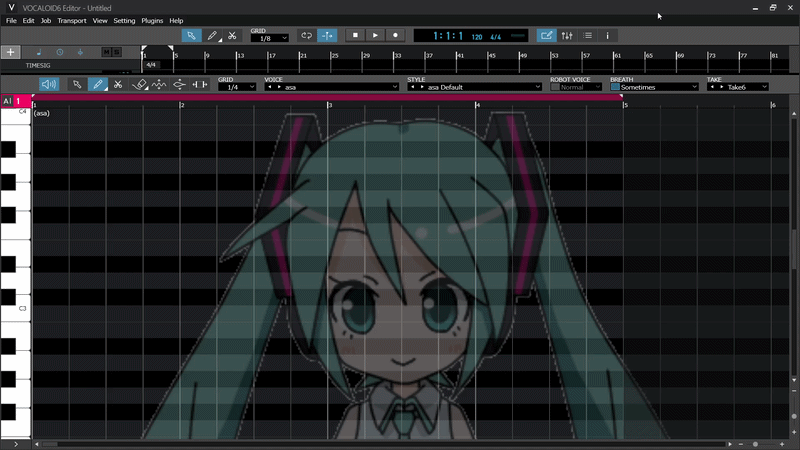Toggle tempo note icon in track header

coord(39,52)
